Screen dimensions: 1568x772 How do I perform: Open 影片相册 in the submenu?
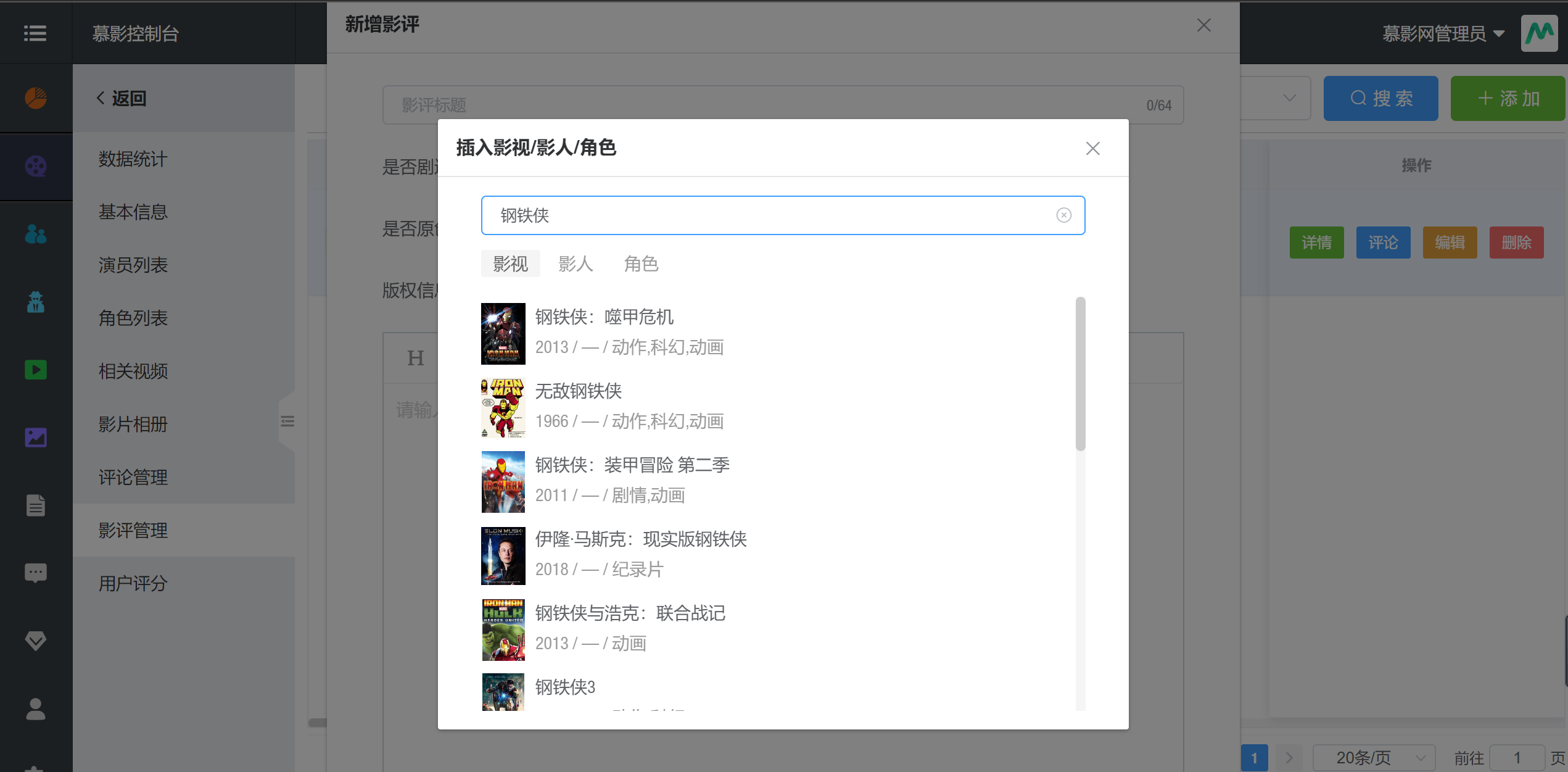point(184,424)
